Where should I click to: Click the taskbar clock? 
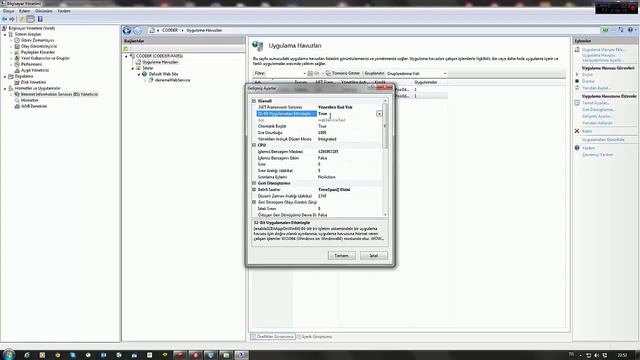[622, 355]
